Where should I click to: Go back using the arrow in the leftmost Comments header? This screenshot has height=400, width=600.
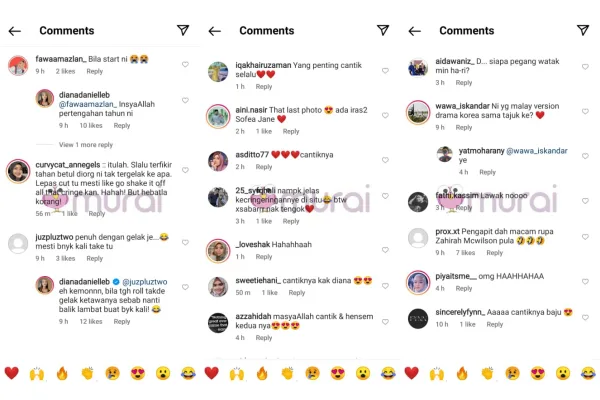tap(15, 31)
